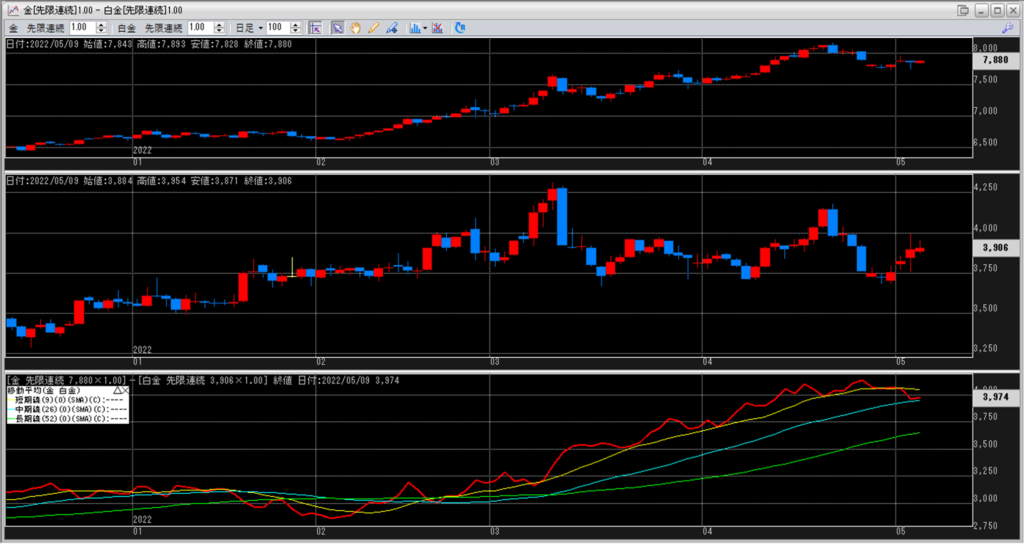Click the eraser/highlighter tool icon
This screenshot has width=1024, height=544.
tap(391, 27)
